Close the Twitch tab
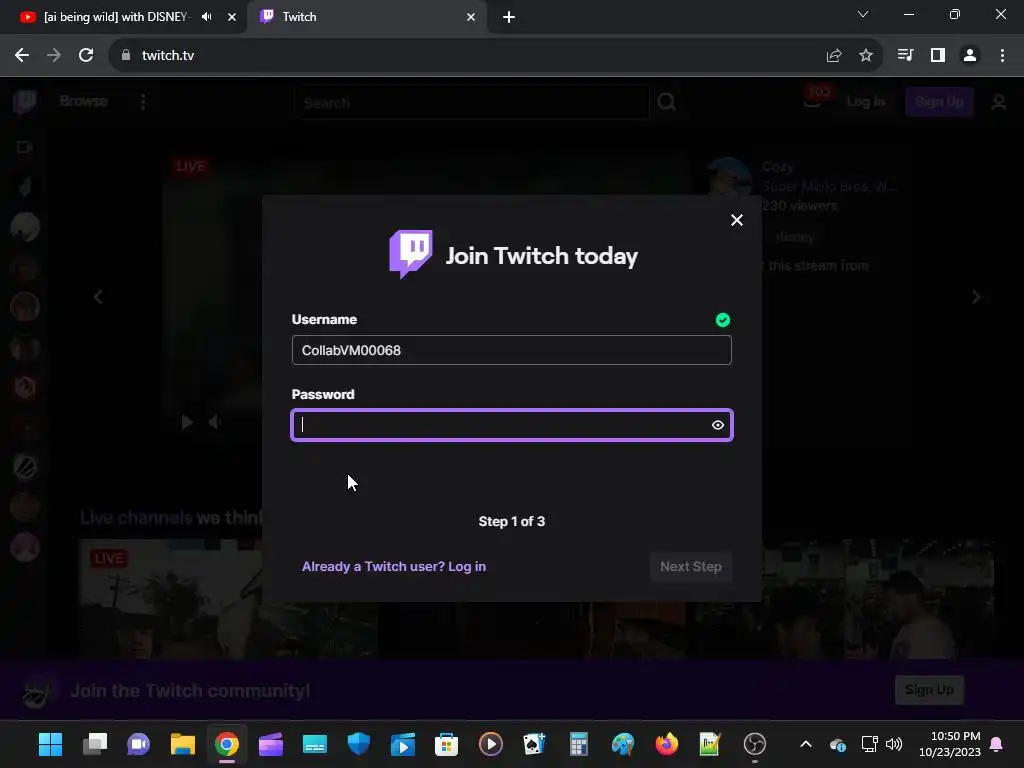 click(471, 17)
